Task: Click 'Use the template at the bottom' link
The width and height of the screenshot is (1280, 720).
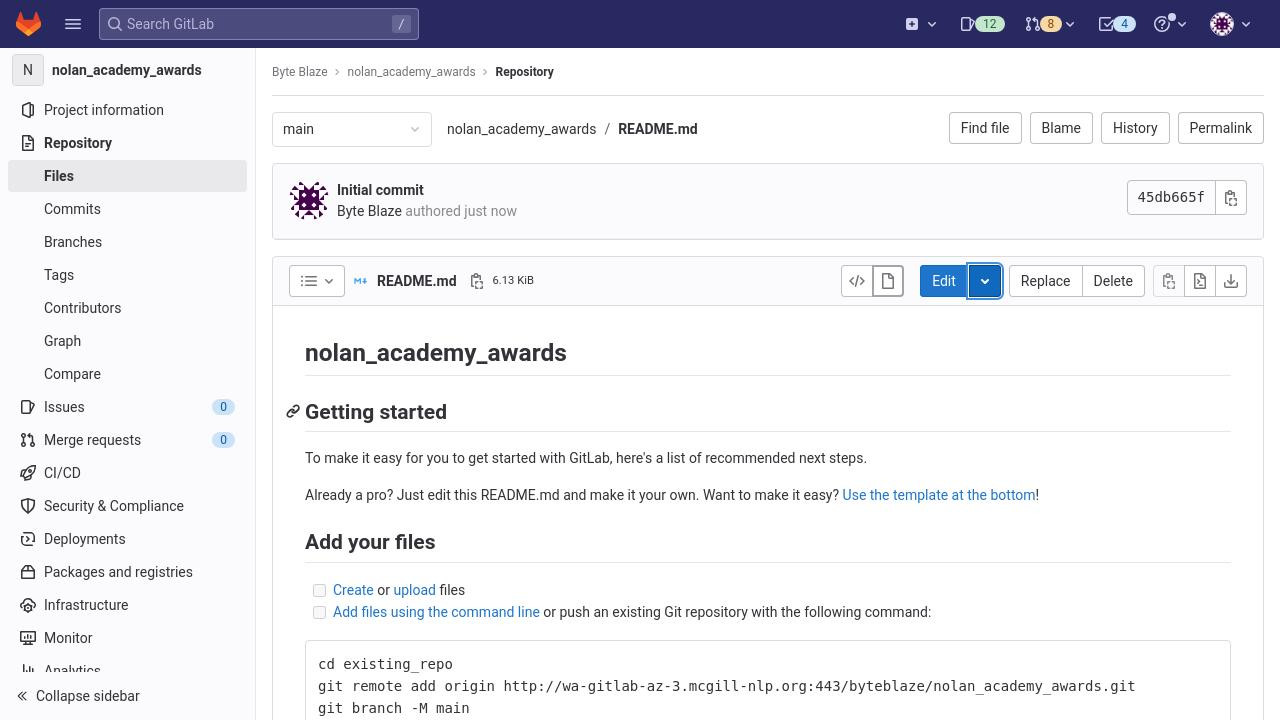Action: (x=939, y=495)
